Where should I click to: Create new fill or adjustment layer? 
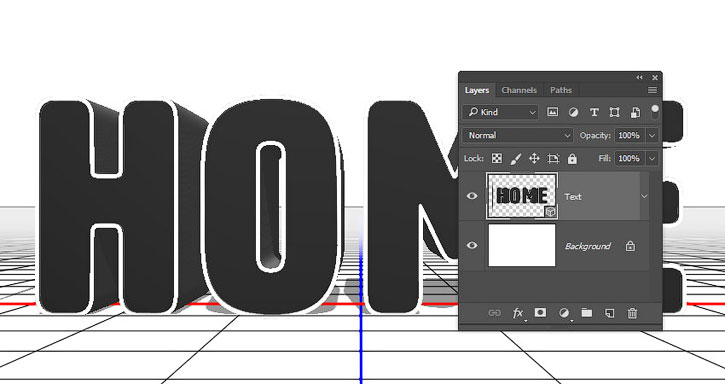tap(564, 313)
